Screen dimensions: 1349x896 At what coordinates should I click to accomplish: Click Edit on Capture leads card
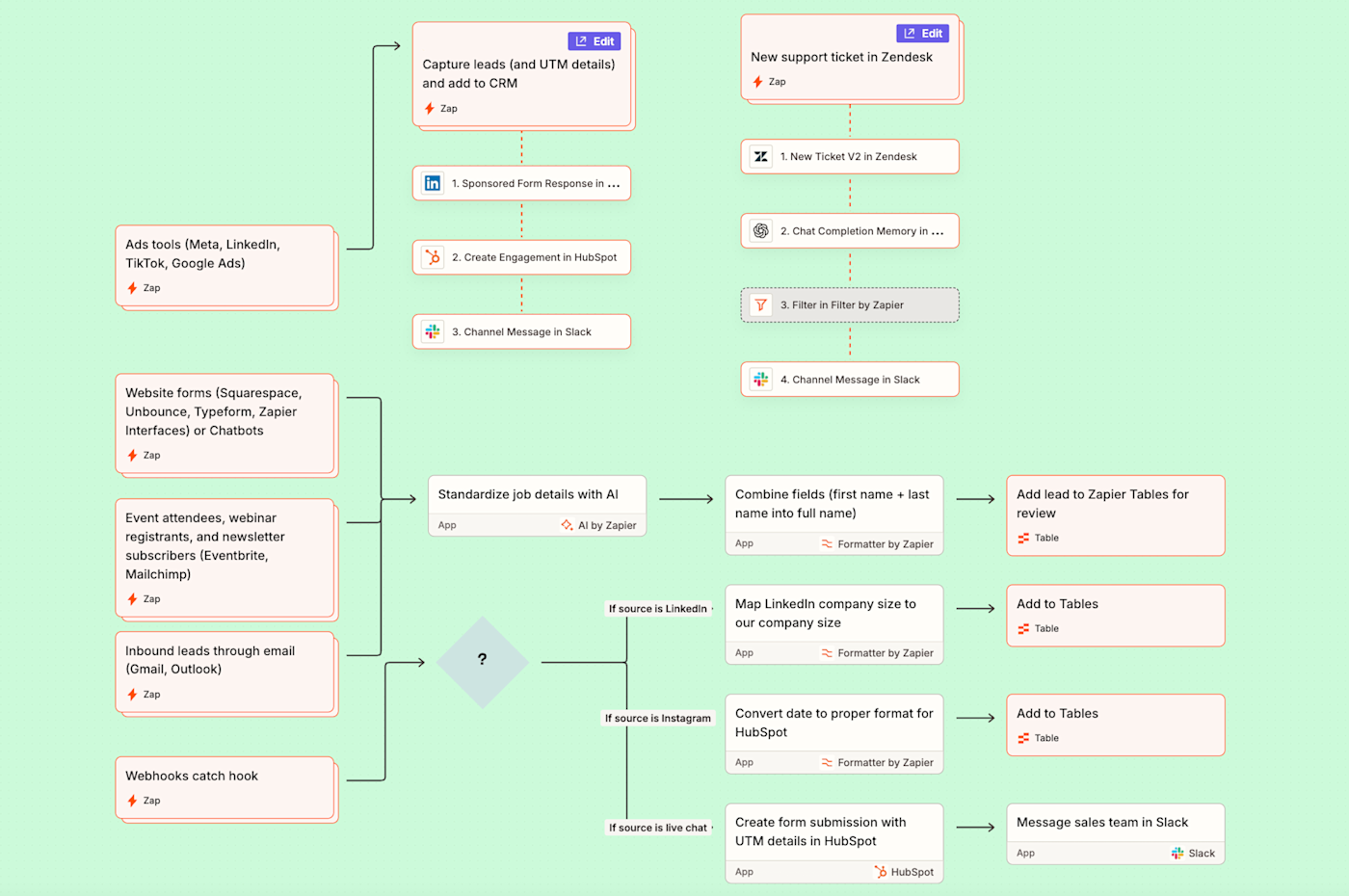(x=595, y=41)
